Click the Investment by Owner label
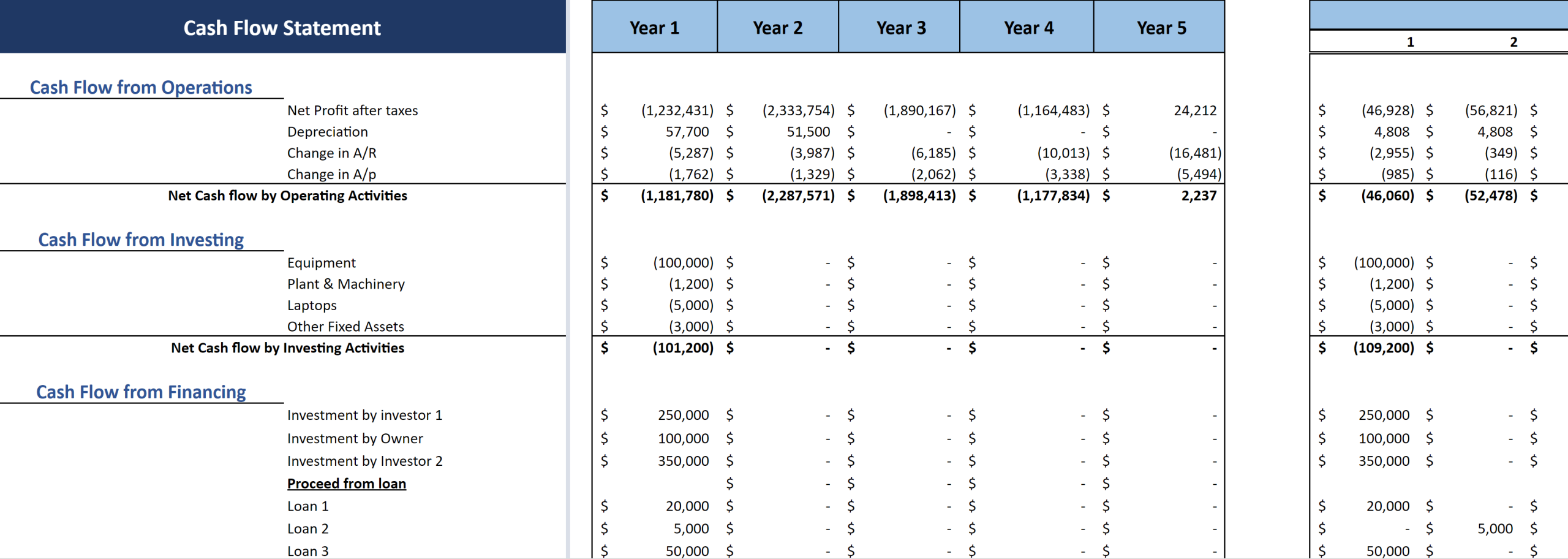 355,439
